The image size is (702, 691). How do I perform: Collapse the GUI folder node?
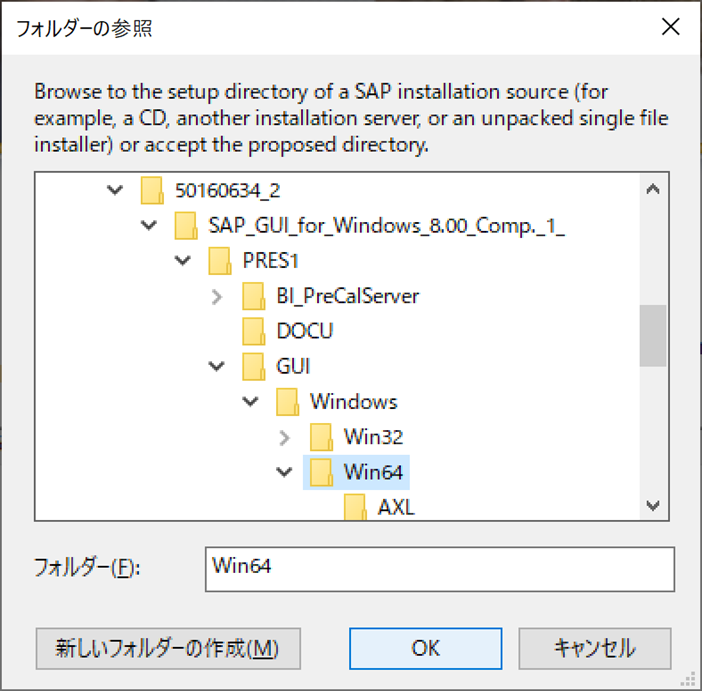coord(216,366)
